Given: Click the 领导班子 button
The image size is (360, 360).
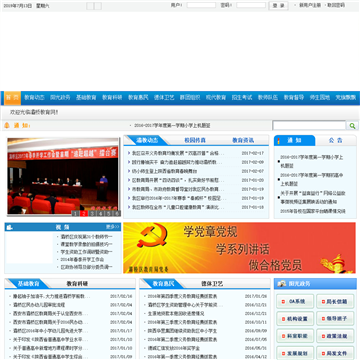Looking at the screenshot, I should (335, 319).
